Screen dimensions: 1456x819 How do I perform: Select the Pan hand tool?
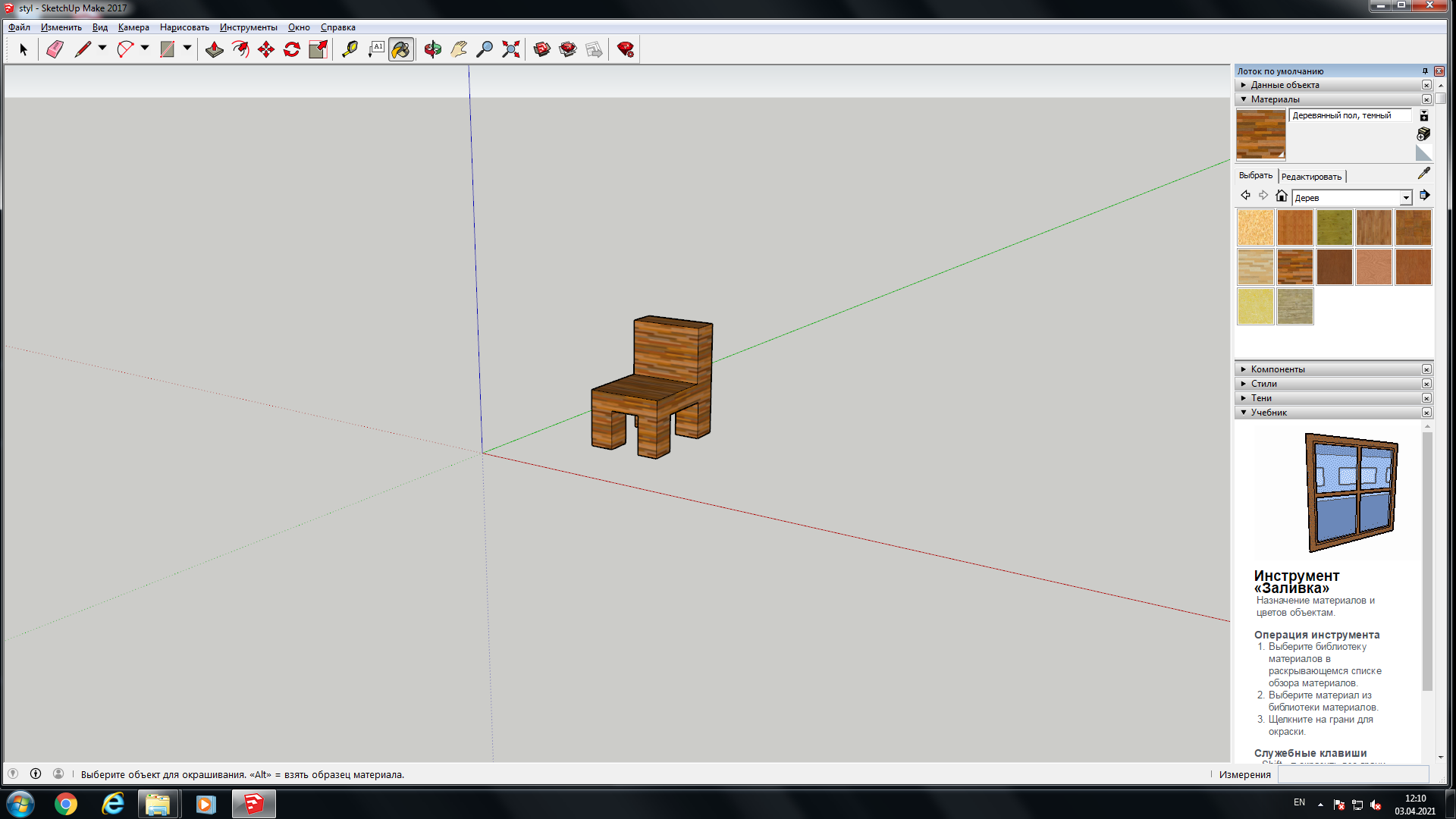(459, 49)
